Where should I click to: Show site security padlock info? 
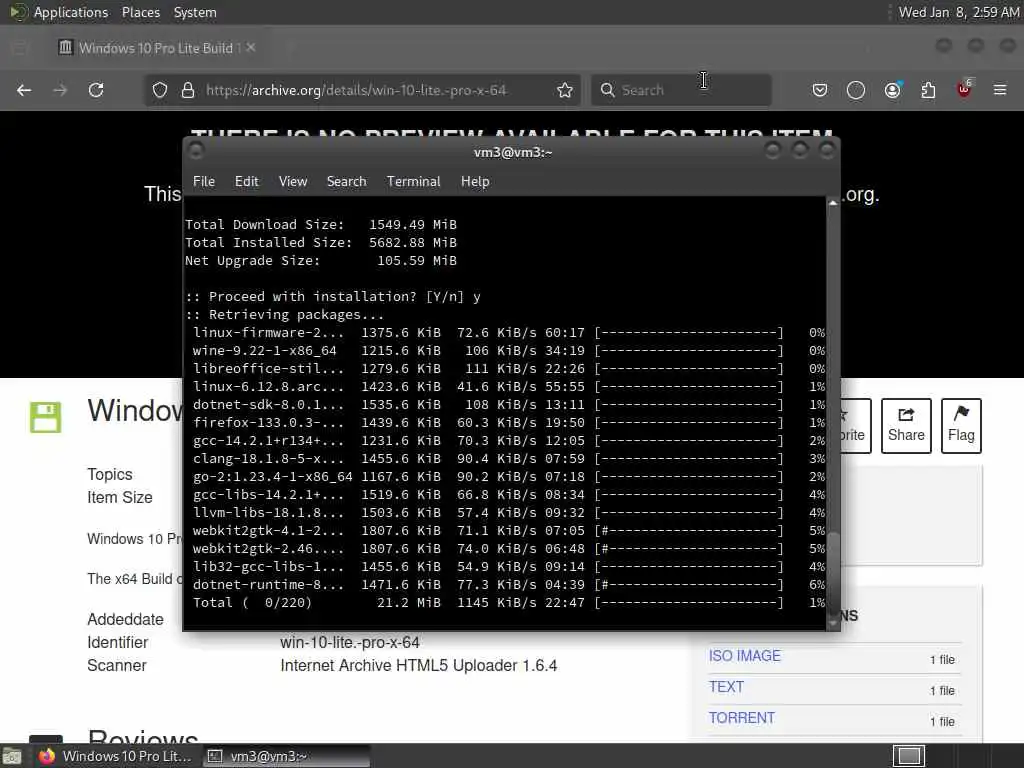(x=188, y=90)
